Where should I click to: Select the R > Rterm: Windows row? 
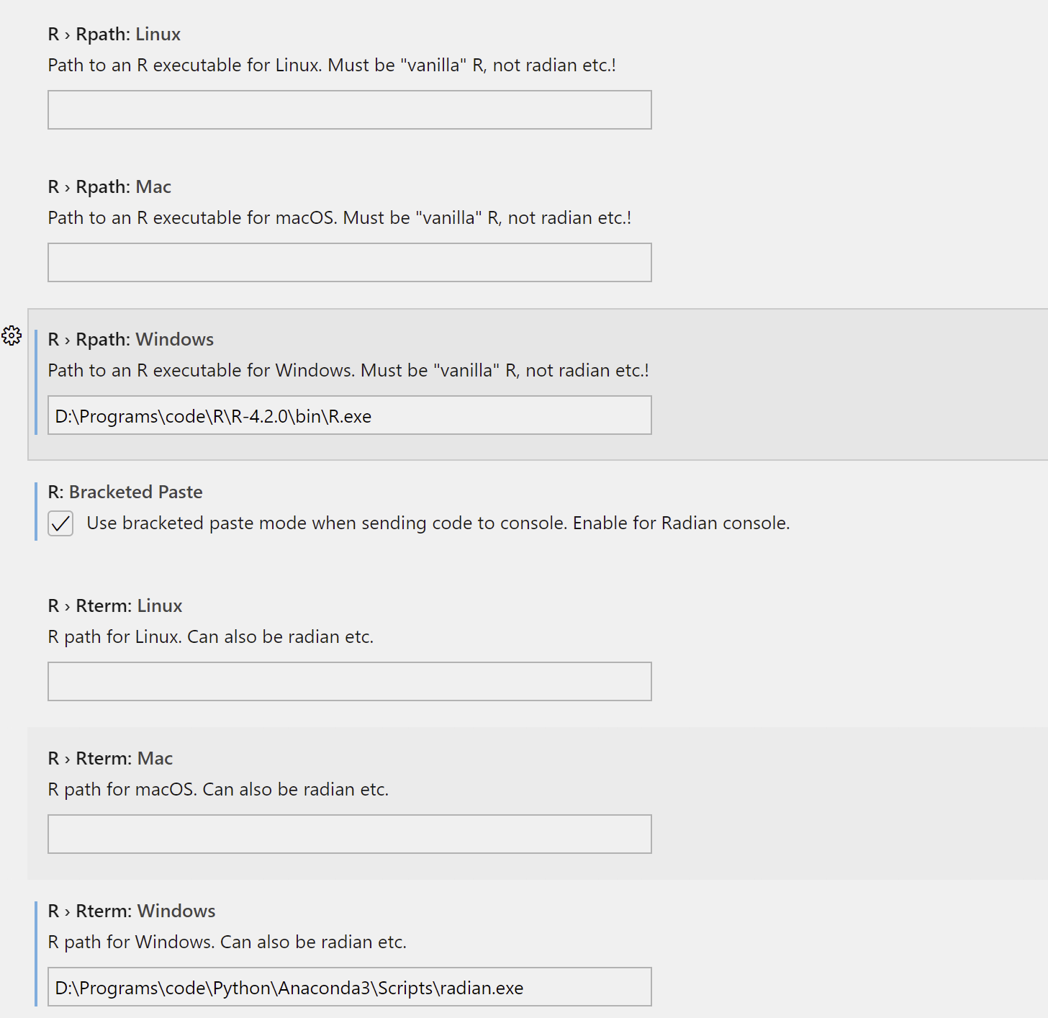tap(132, 910)
